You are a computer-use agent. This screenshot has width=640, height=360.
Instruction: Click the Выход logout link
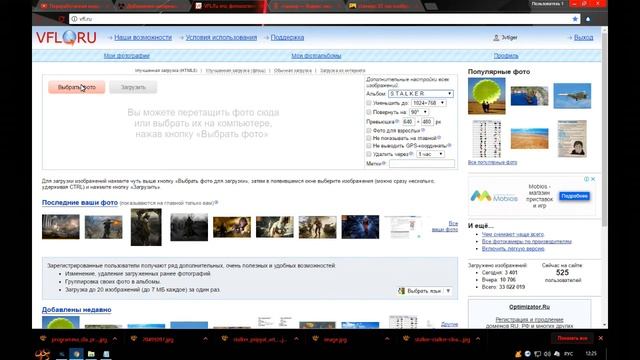tap(584, 38)
